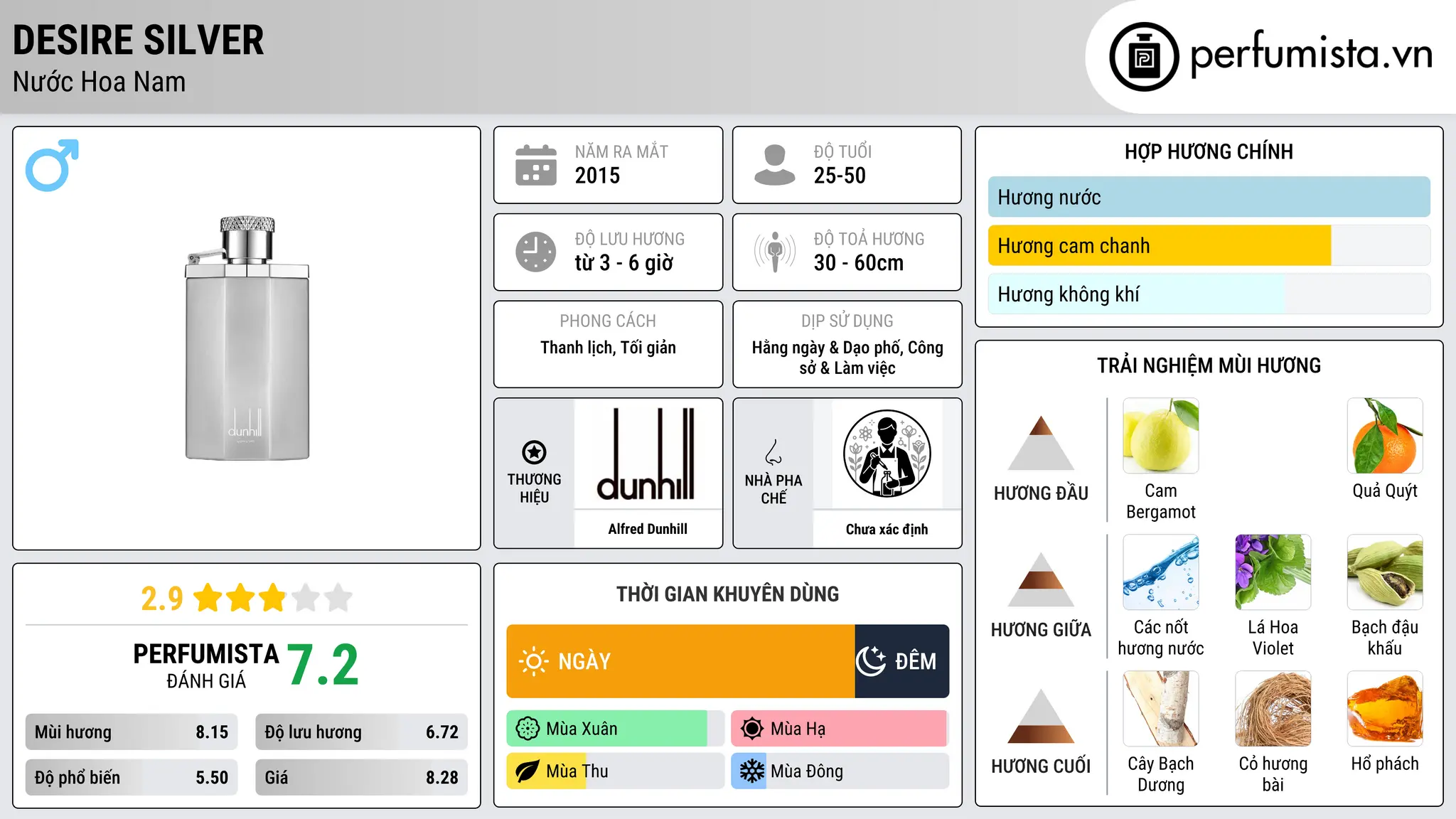
Task: Open the Hổ phách amber photo
Action: 1385,709
